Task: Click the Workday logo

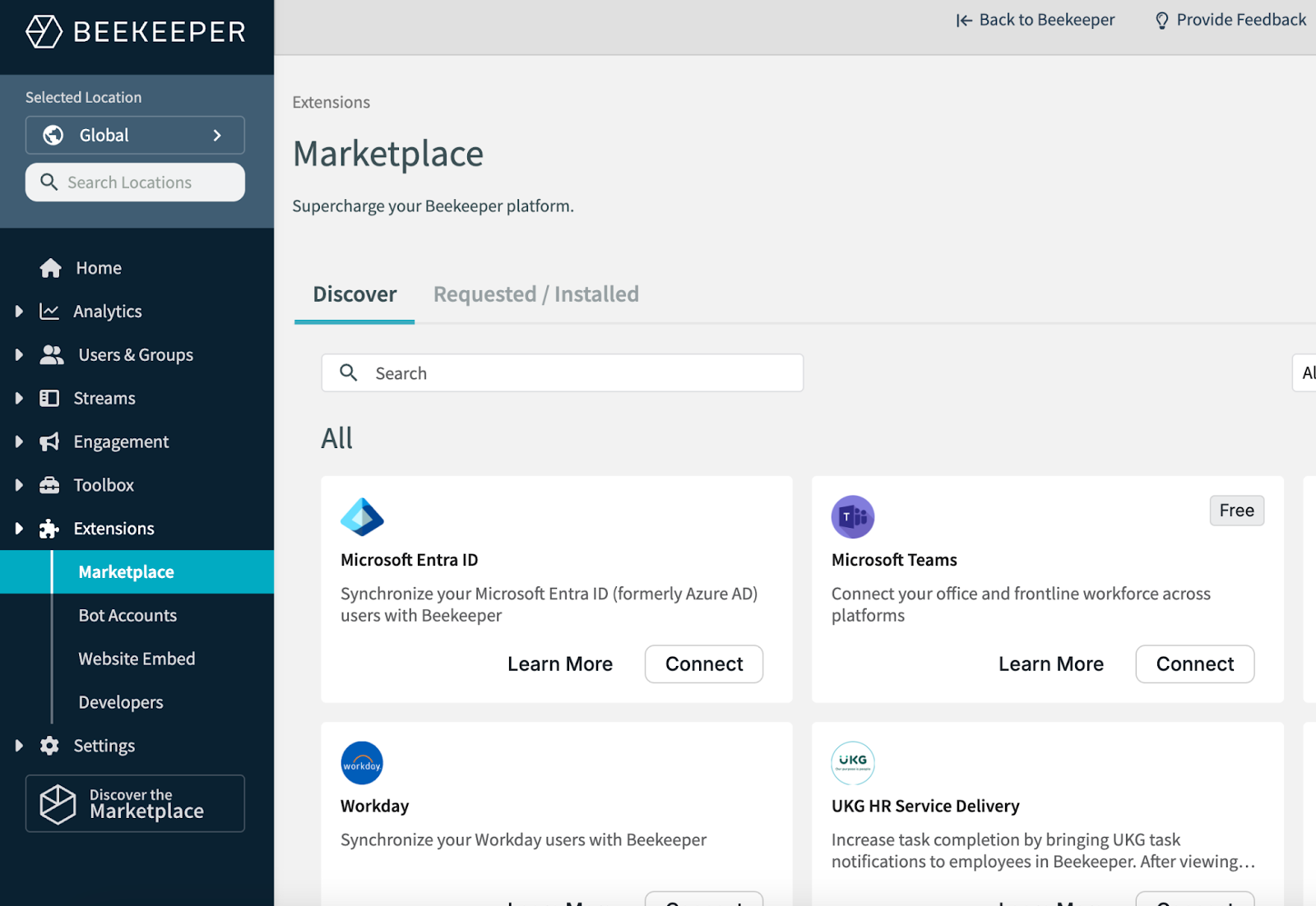Action: click(x=362, y=763)
